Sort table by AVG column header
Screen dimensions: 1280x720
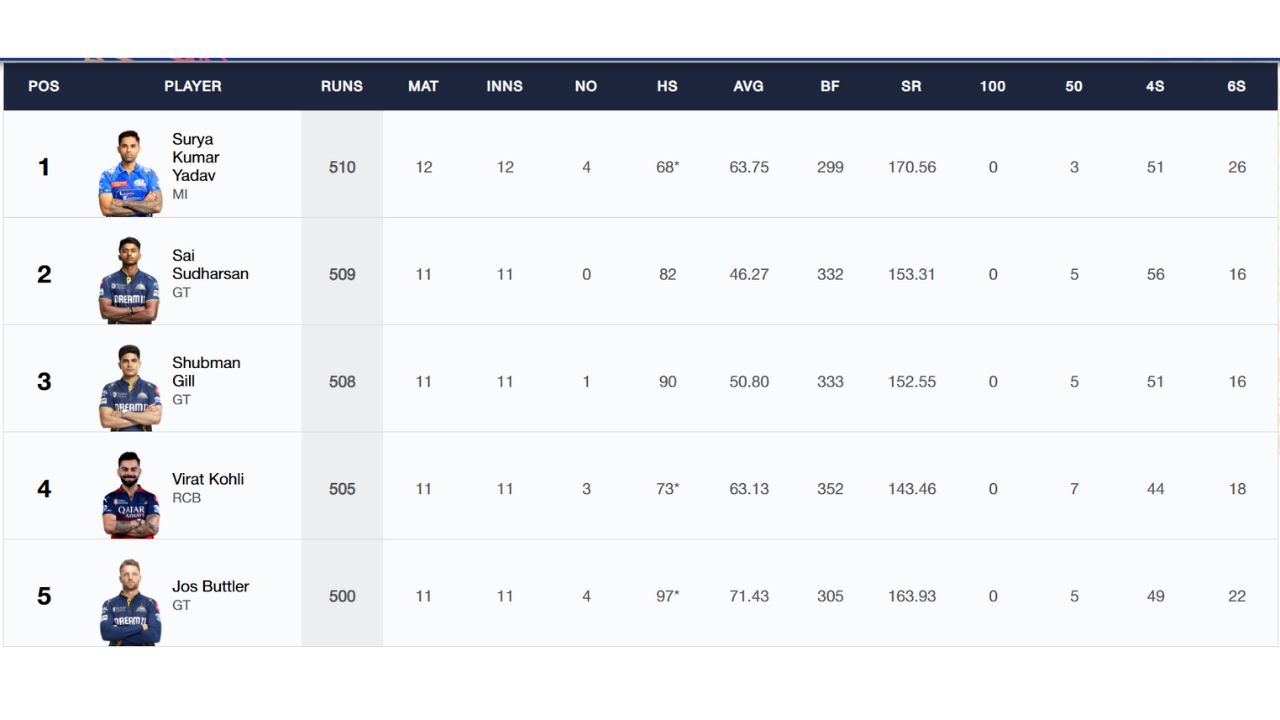pyautogui.click(x=748, y=86)
